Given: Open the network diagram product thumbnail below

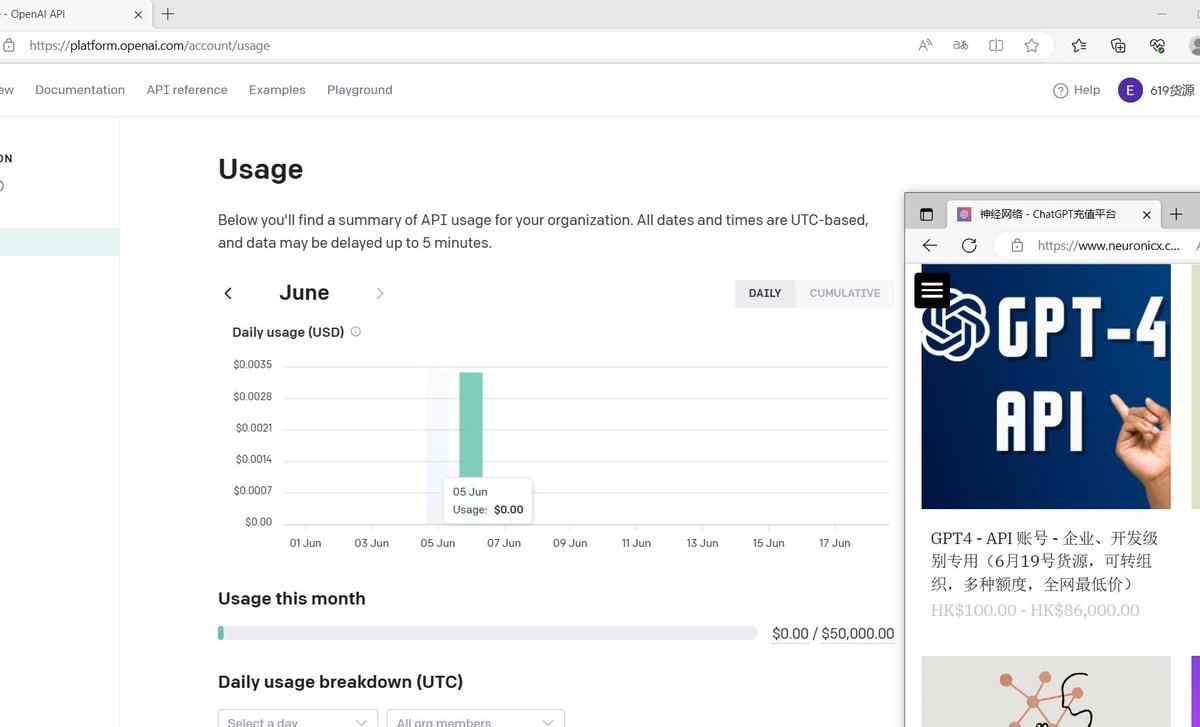Looking at the screenshot, I should click(x=1046, y=691).
